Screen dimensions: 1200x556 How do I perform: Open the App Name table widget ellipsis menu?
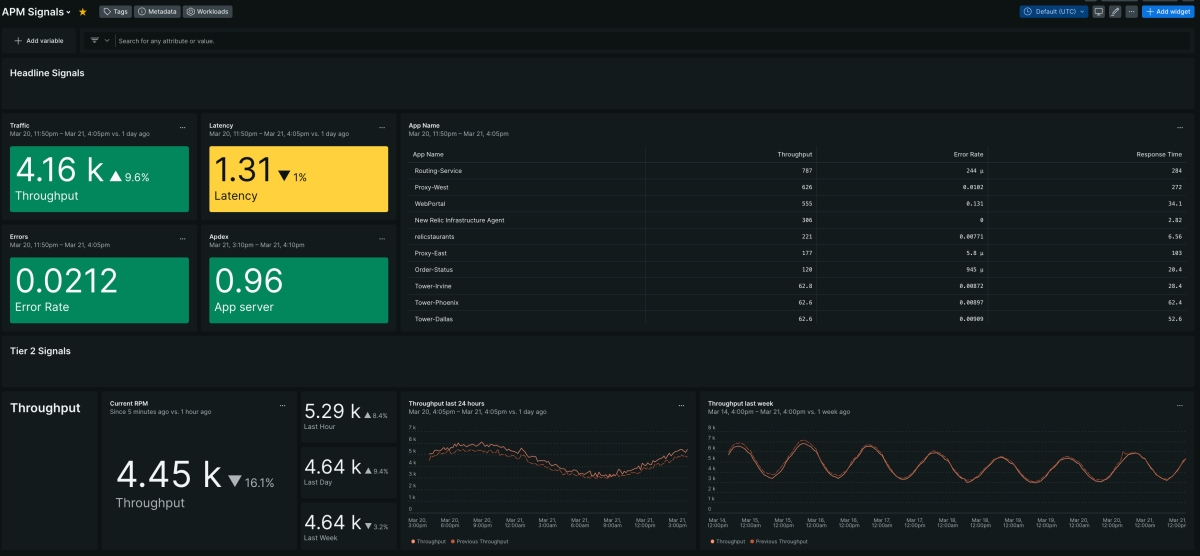point(1181,127)
